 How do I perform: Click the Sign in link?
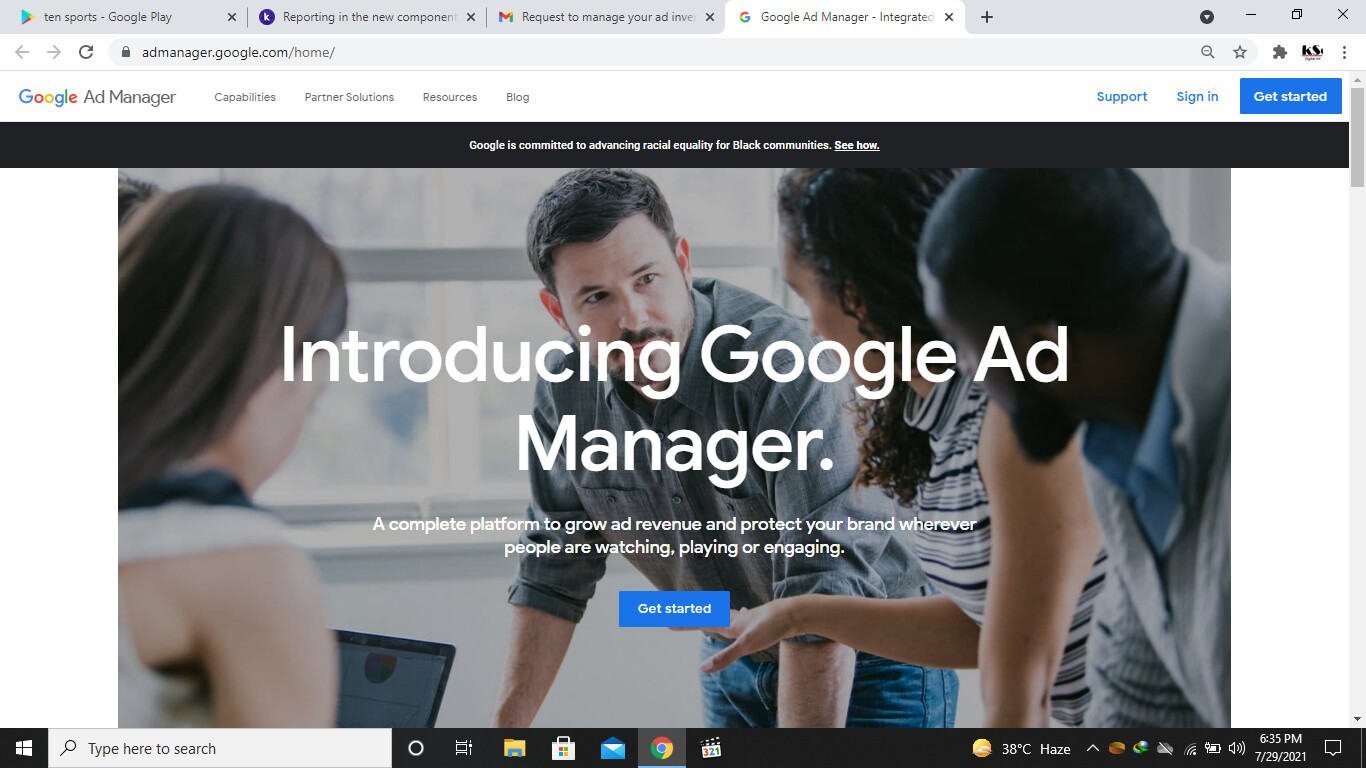tap(1197, 97)
